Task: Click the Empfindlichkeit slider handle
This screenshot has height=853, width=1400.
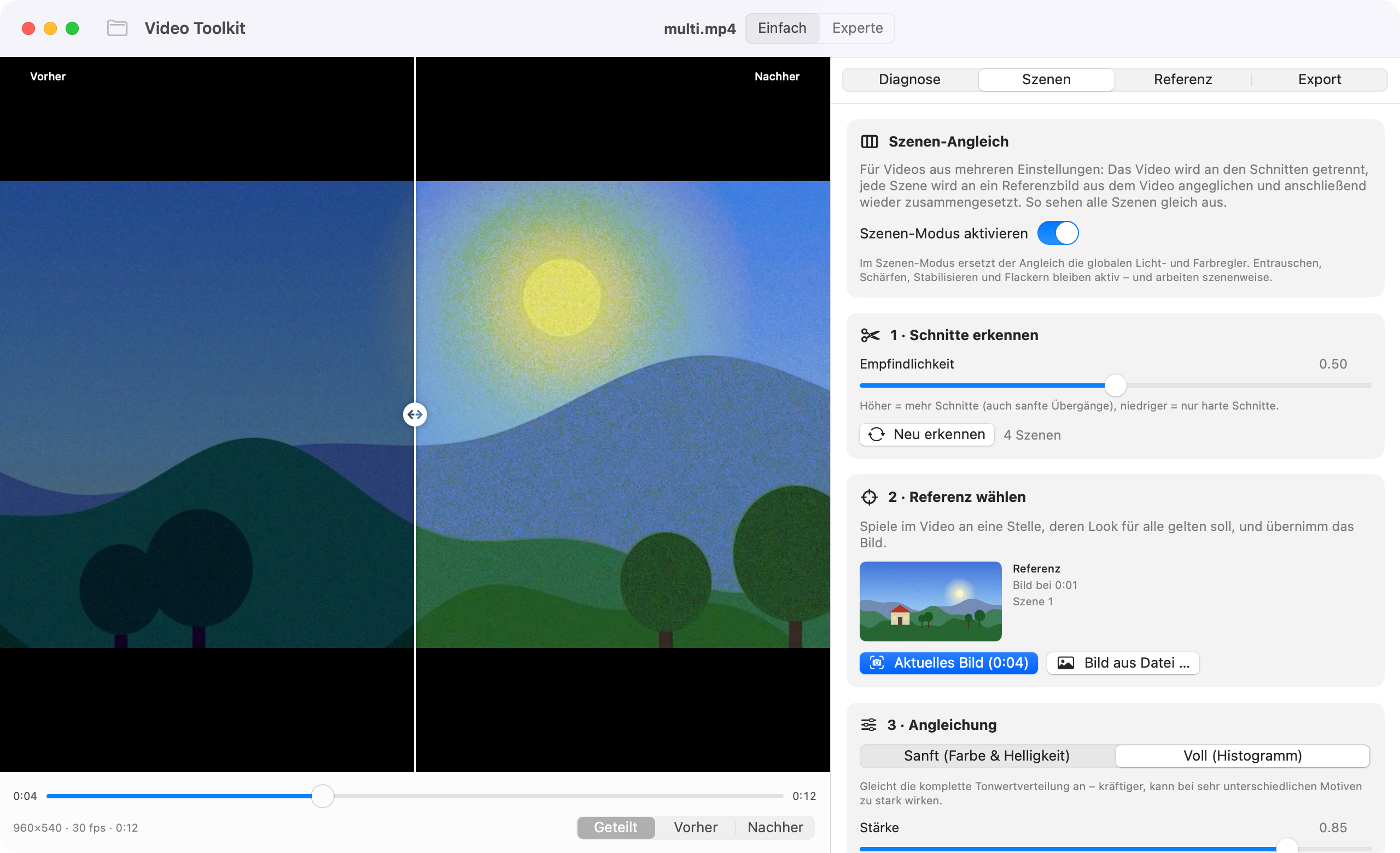Action: [1115, 385]
